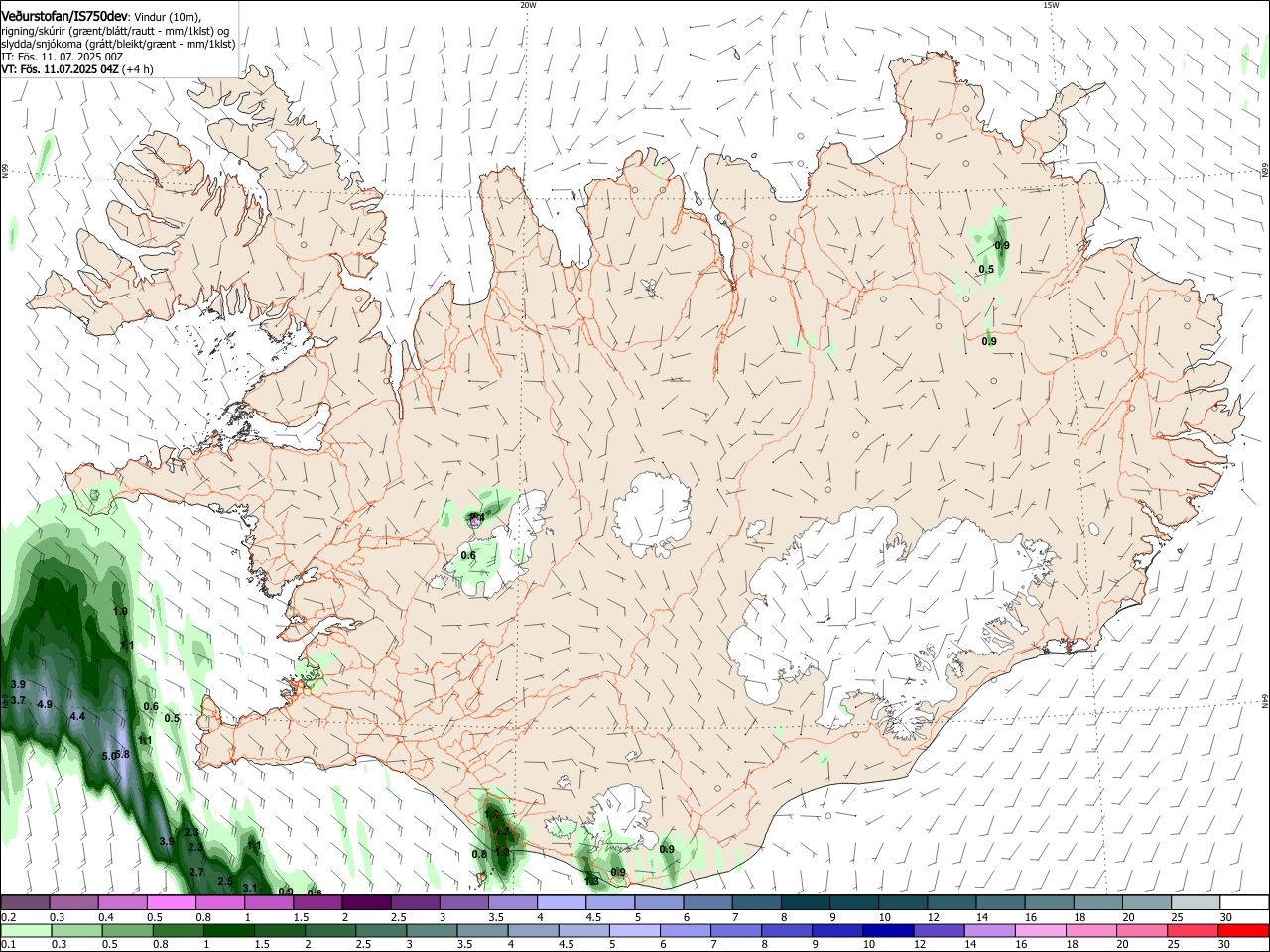Select the VT: Fös. 11.07.2025 04Z line

point(59,69)
